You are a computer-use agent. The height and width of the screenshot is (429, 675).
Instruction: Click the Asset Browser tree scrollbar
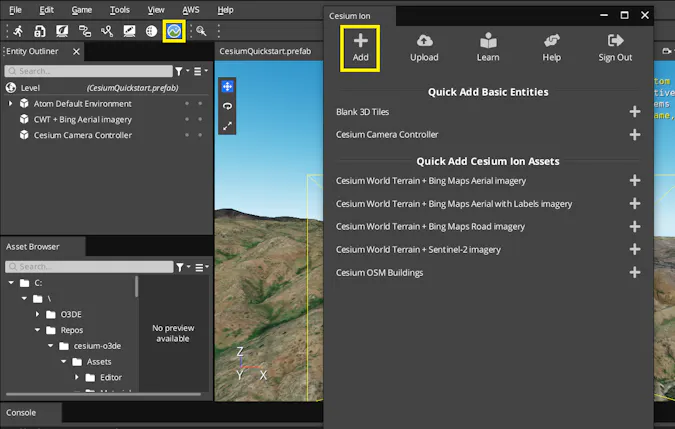click(x=136, y=287)
